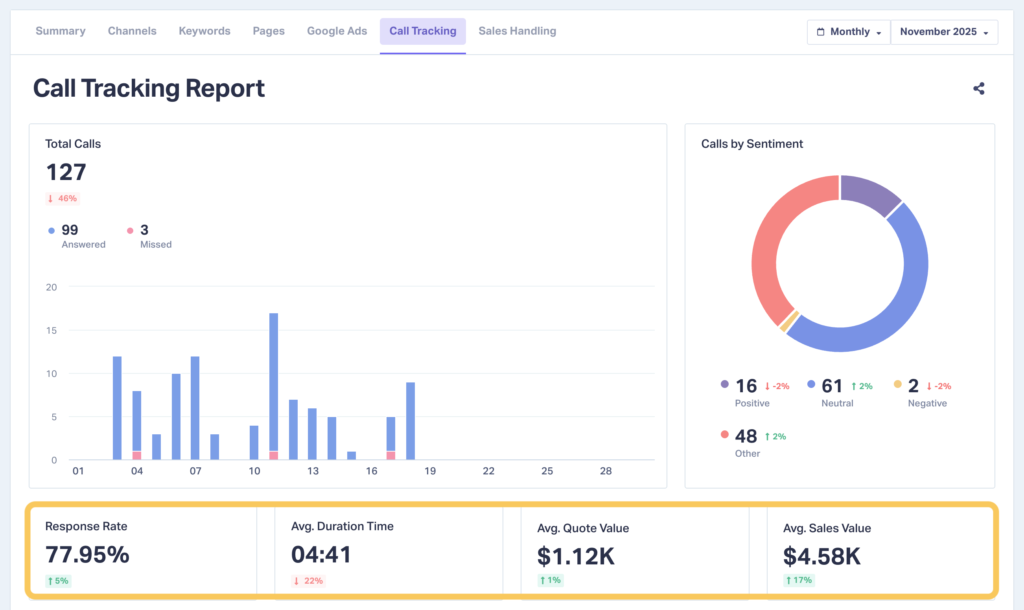Open the Google Ads tab
The width and height of the screenshot is (1024, 610).
point(337,31)
